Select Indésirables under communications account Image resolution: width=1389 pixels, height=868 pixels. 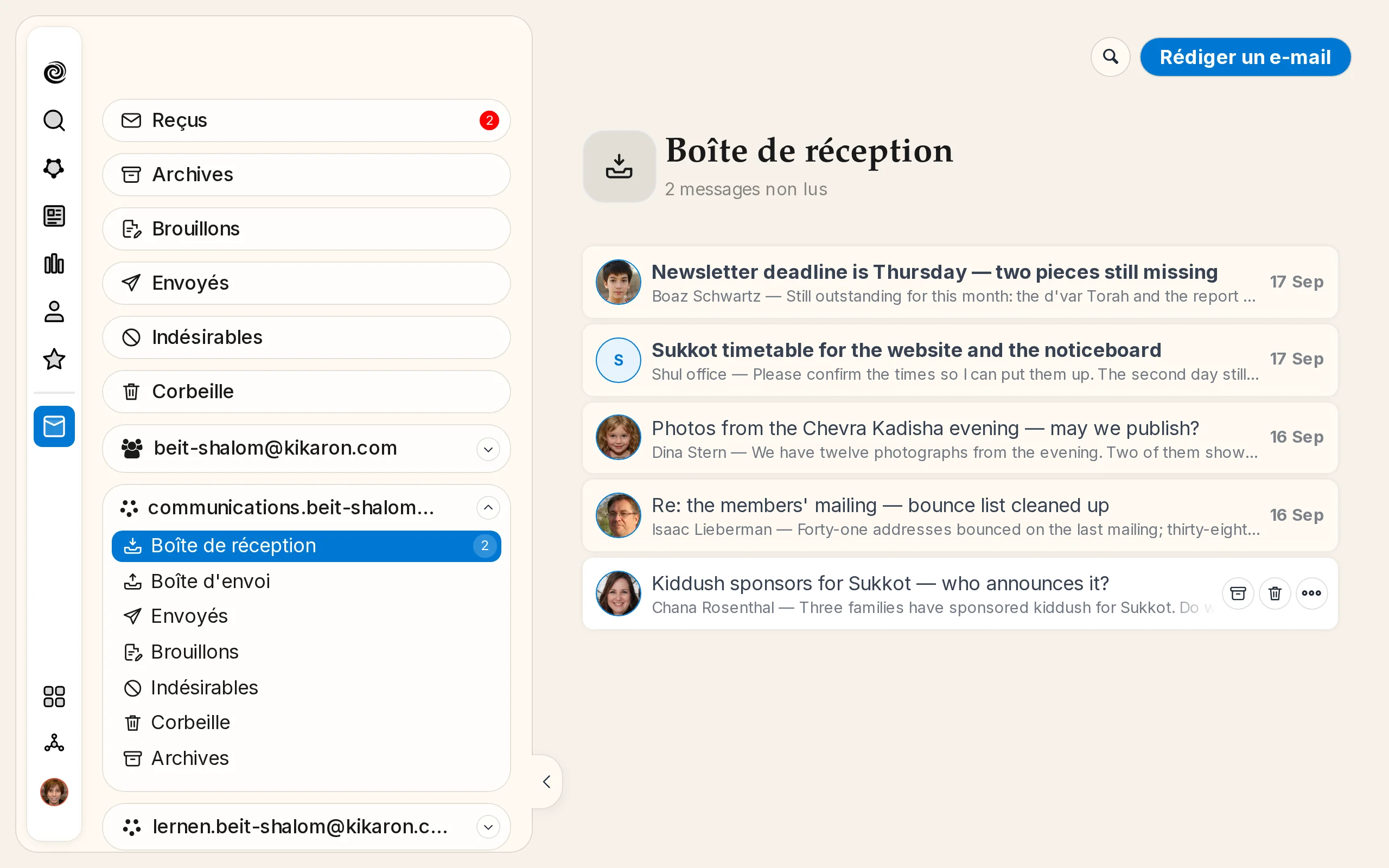tap(307, 688)
